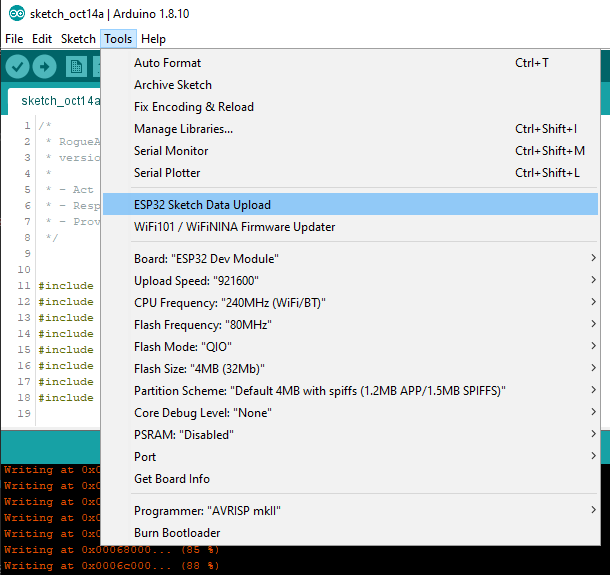Click the Upload arrow toolbar icon
Screen dimensions: 610x575
click(x=44, y=67)
